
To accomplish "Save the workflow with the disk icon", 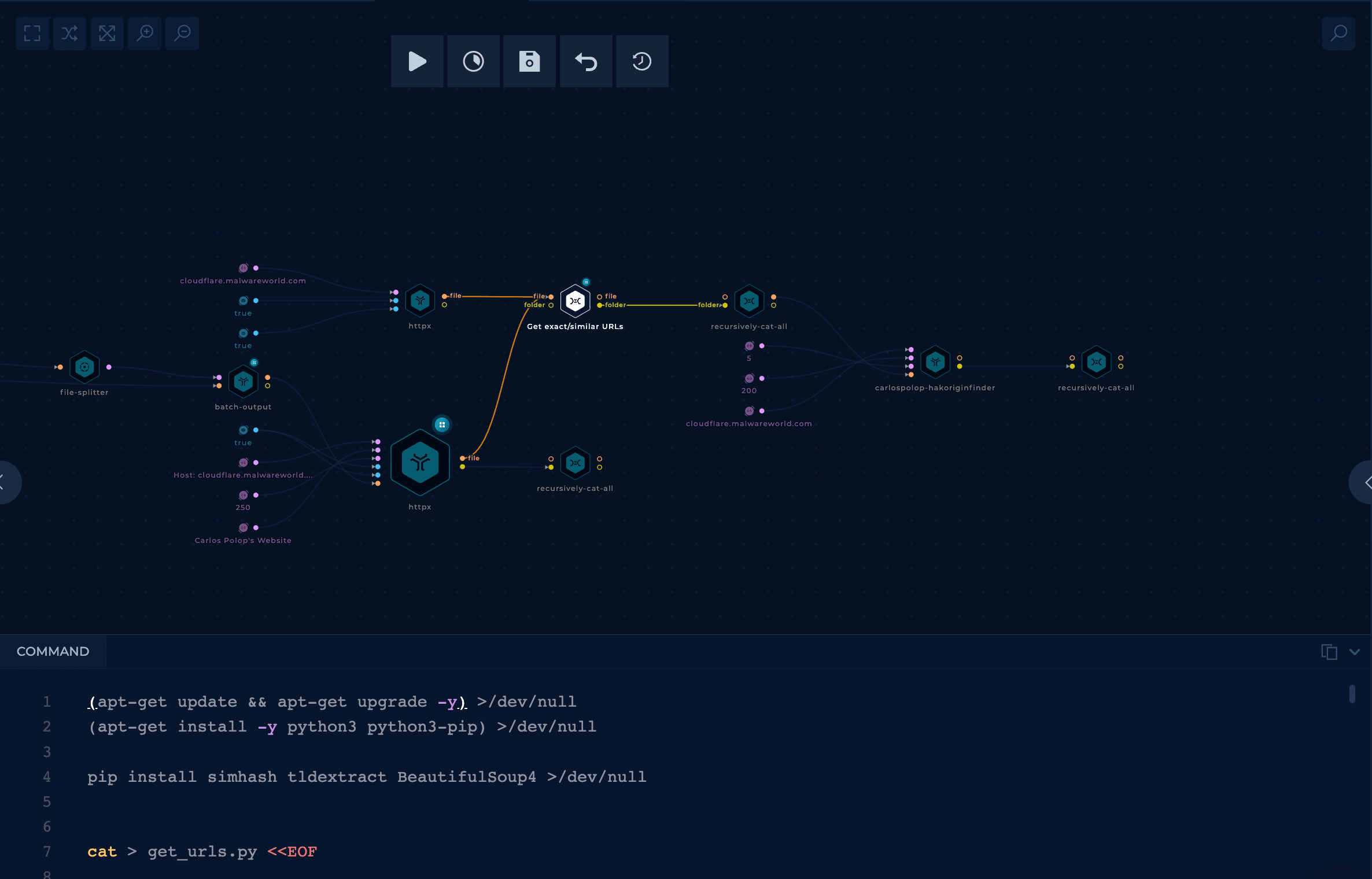I will pyautogui.click(x=529, y=61).
